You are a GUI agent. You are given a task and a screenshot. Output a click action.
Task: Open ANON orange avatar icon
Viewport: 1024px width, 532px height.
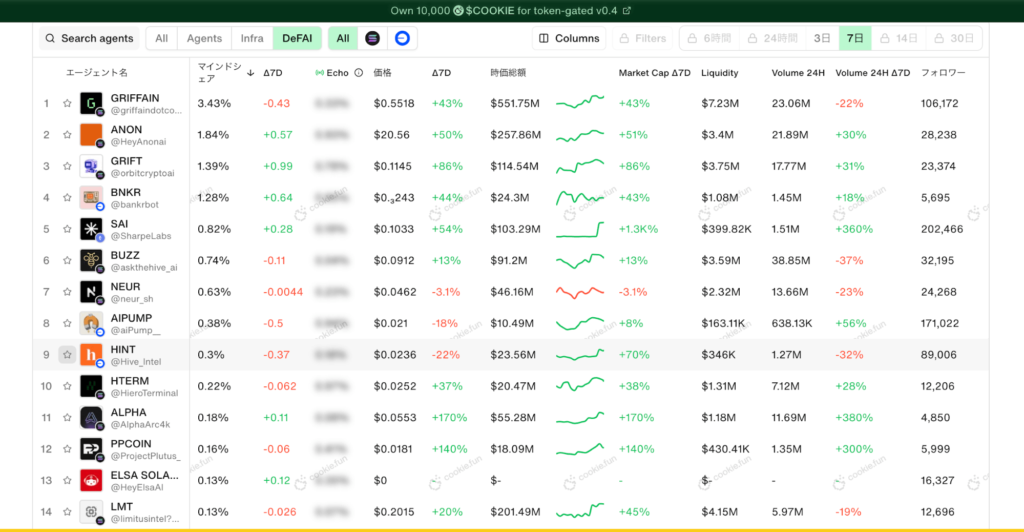[91, 134]
